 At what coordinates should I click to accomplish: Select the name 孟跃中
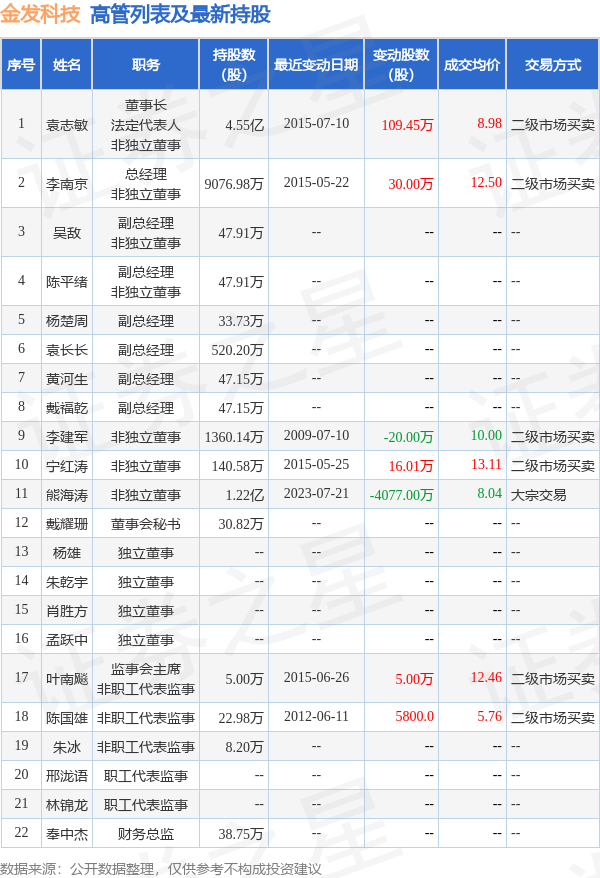pos(67,640)
